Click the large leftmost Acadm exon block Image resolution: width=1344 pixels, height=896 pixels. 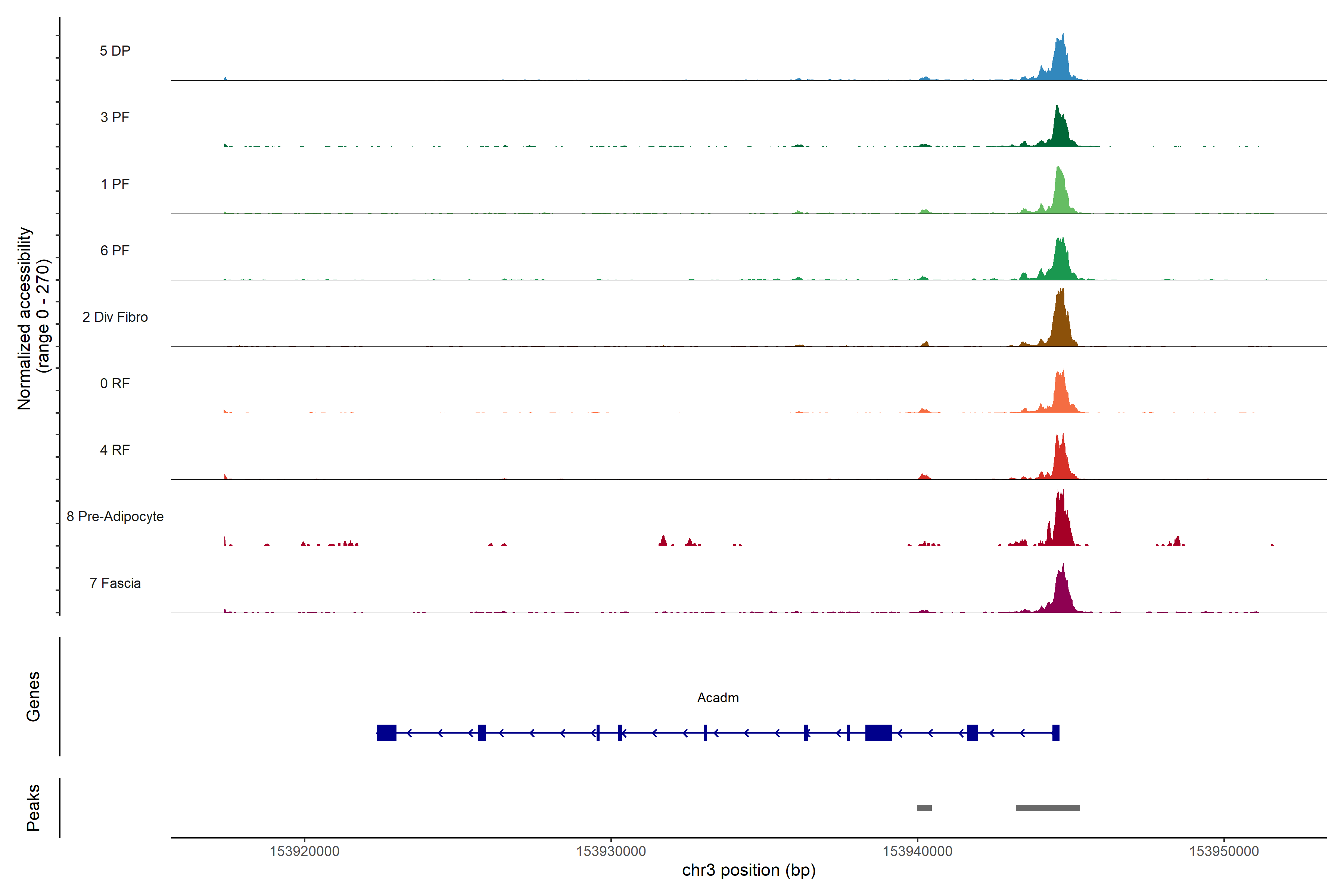pyautogui.click(x=386, y=732)
